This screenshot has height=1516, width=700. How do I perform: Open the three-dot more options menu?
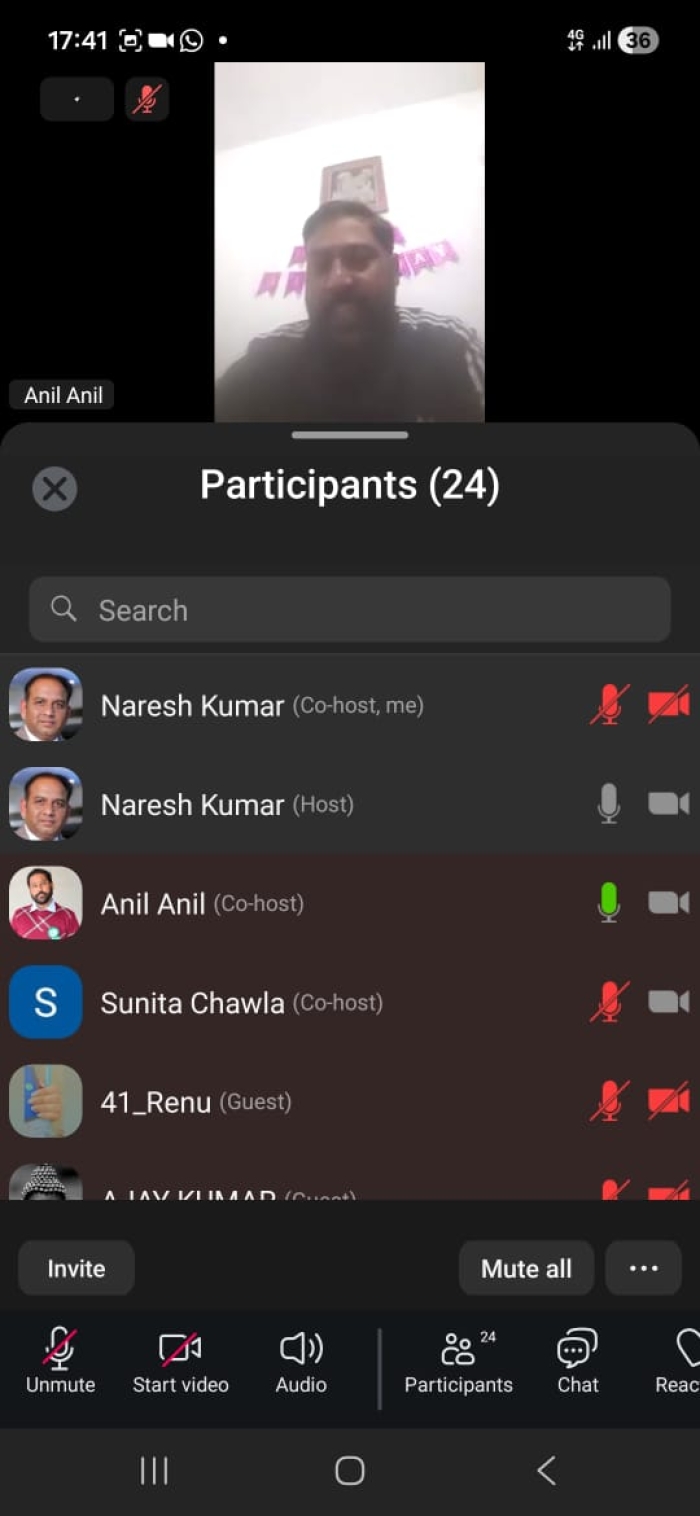point(643,1268)
